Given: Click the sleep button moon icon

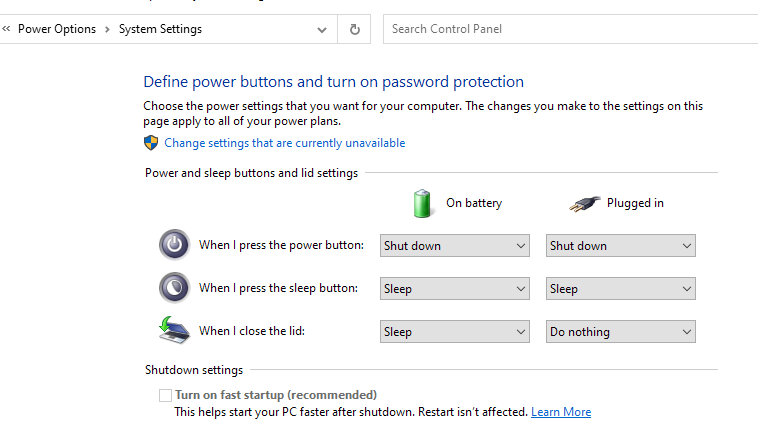Looking at the screenshot, I should (174, 287).
